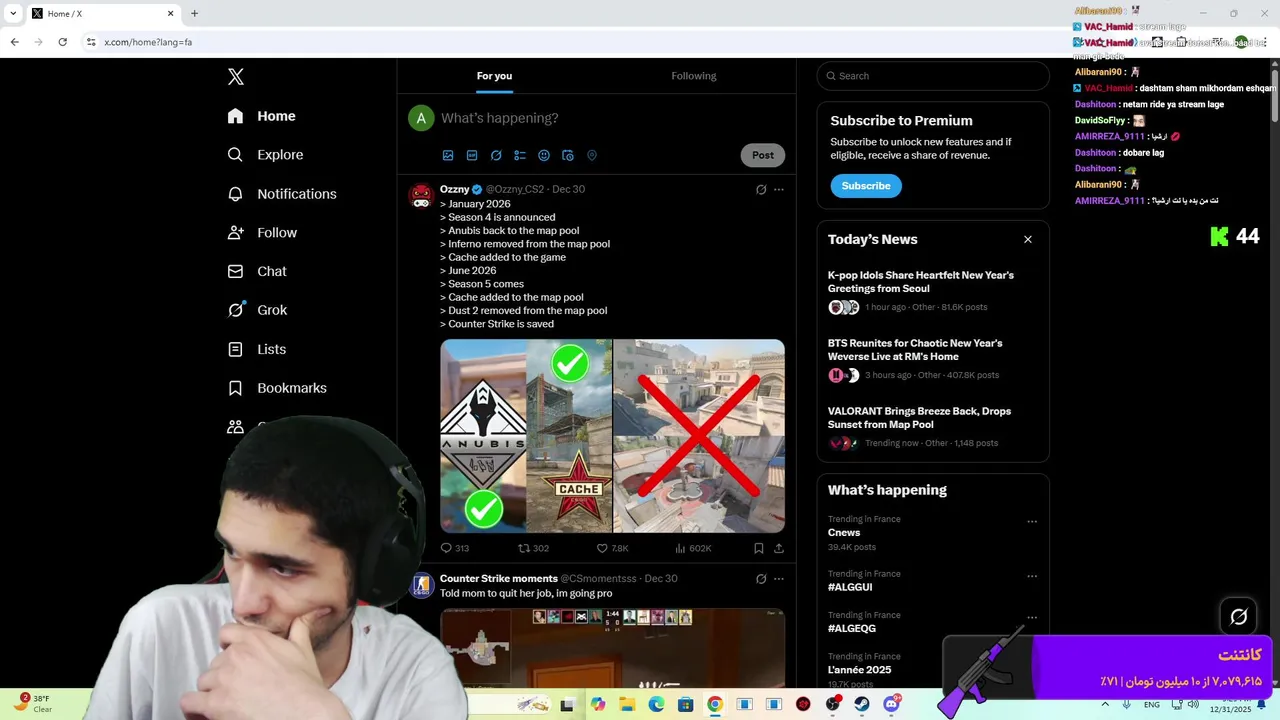Viewport: 1280px width, 720px height.
Task: Open more options on Counter Strike moments post
Action: [779, 579]
